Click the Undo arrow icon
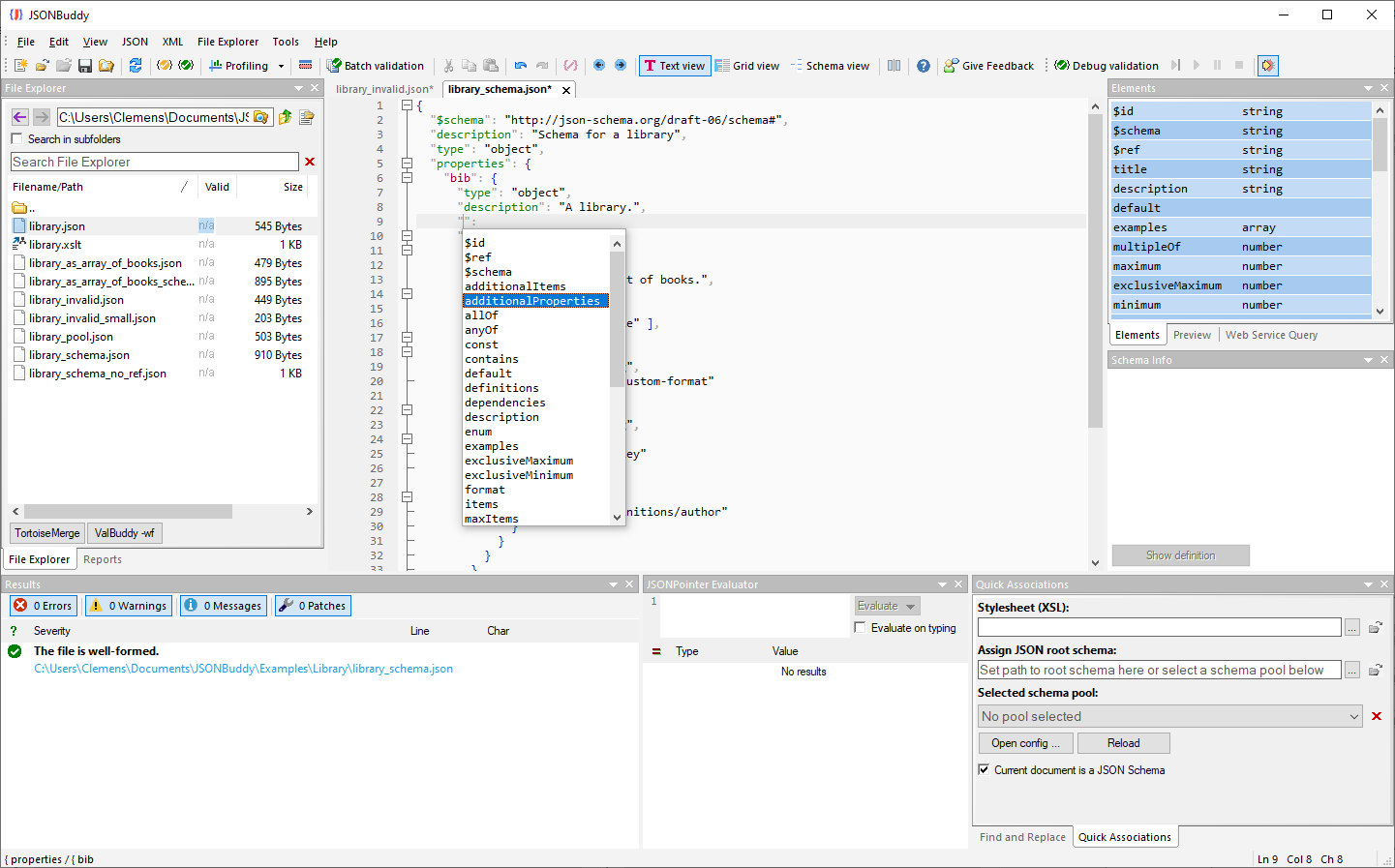The image size is (1395, 868). pos(521,65)
